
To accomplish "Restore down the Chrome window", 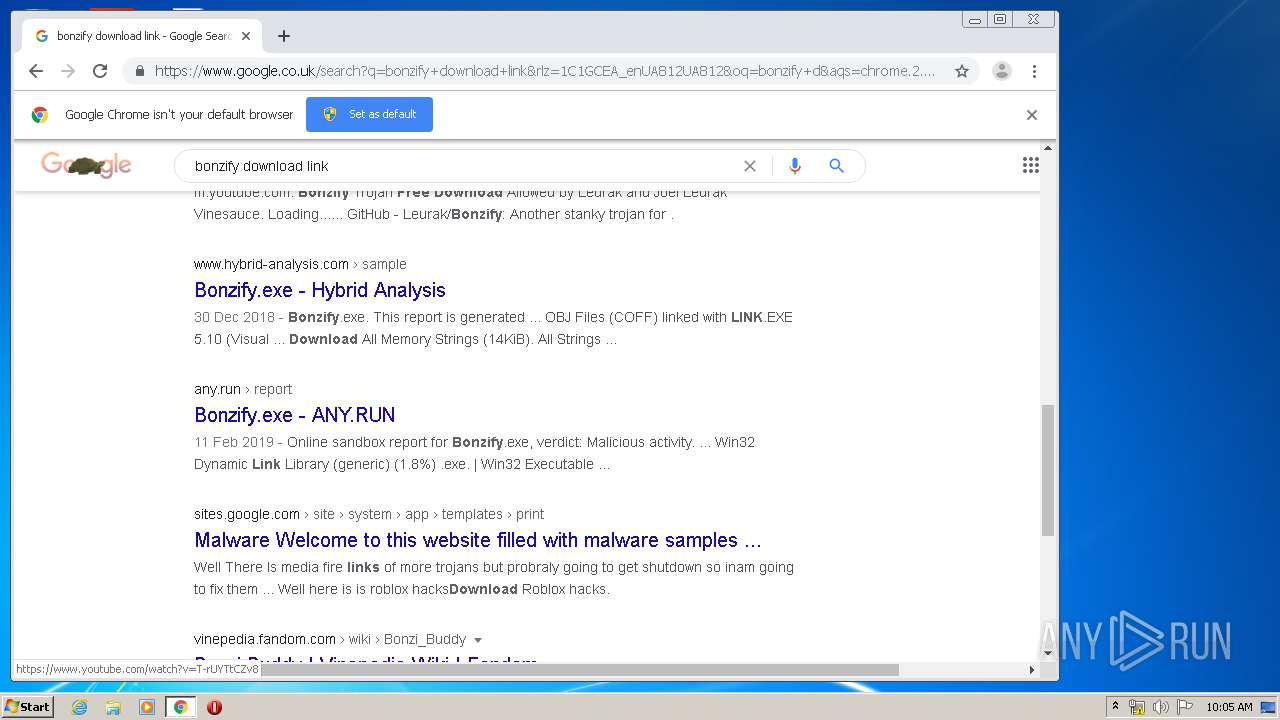I will click(x=999, y=19).
